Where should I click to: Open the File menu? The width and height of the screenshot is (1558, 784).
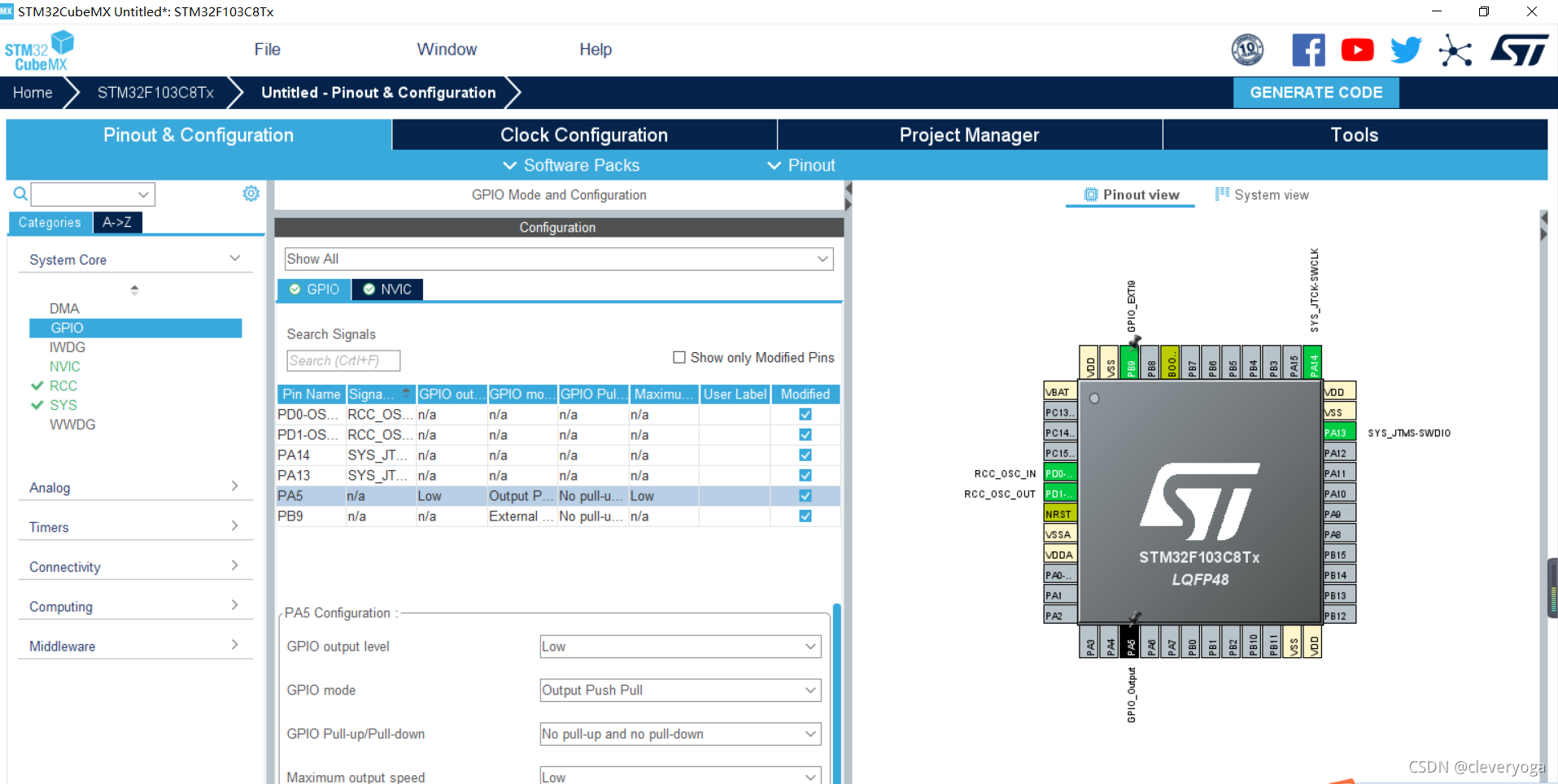pyautogui.click(x=267, y=50)
